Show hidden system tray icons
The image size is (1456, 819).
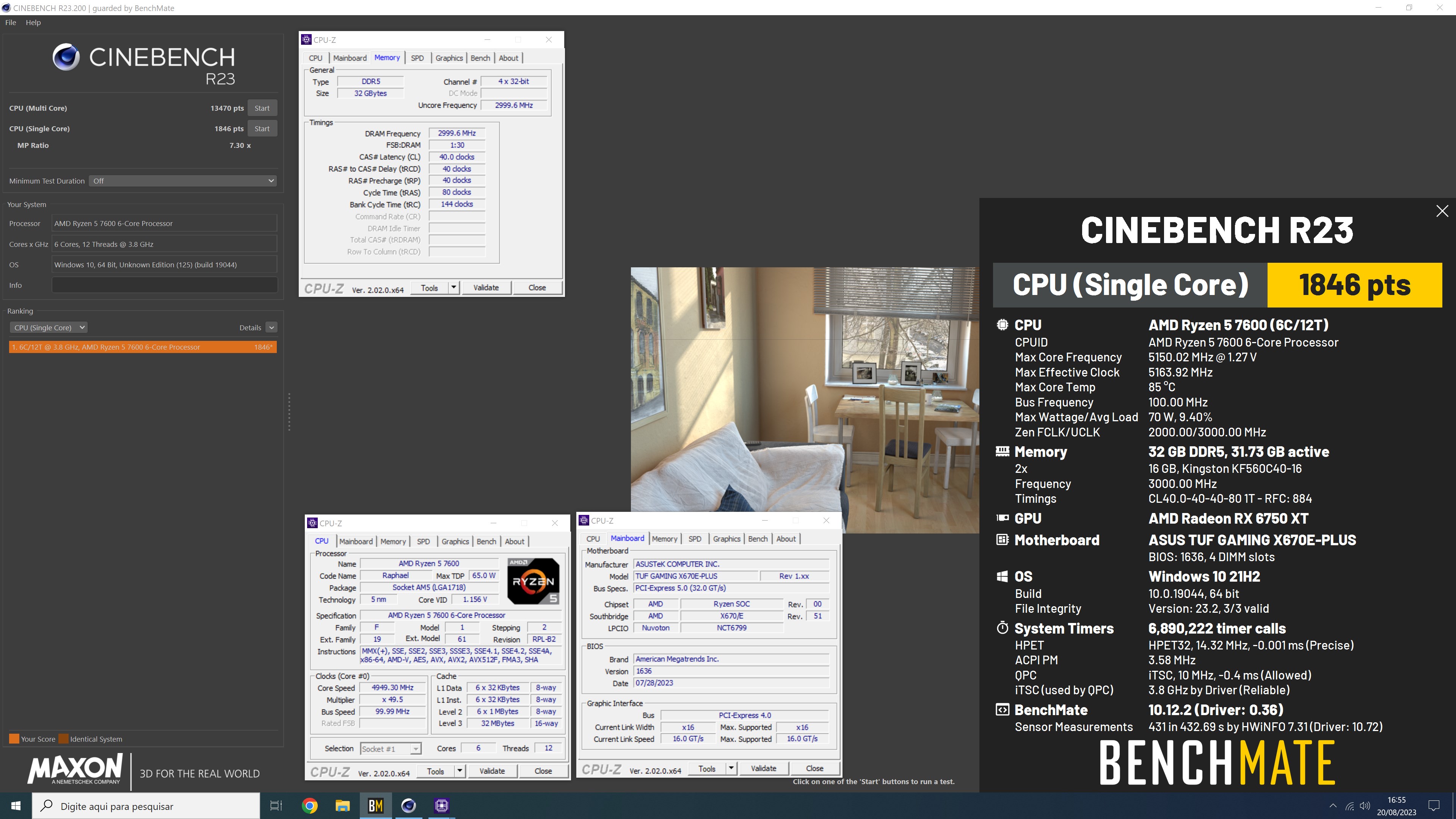1334,806
